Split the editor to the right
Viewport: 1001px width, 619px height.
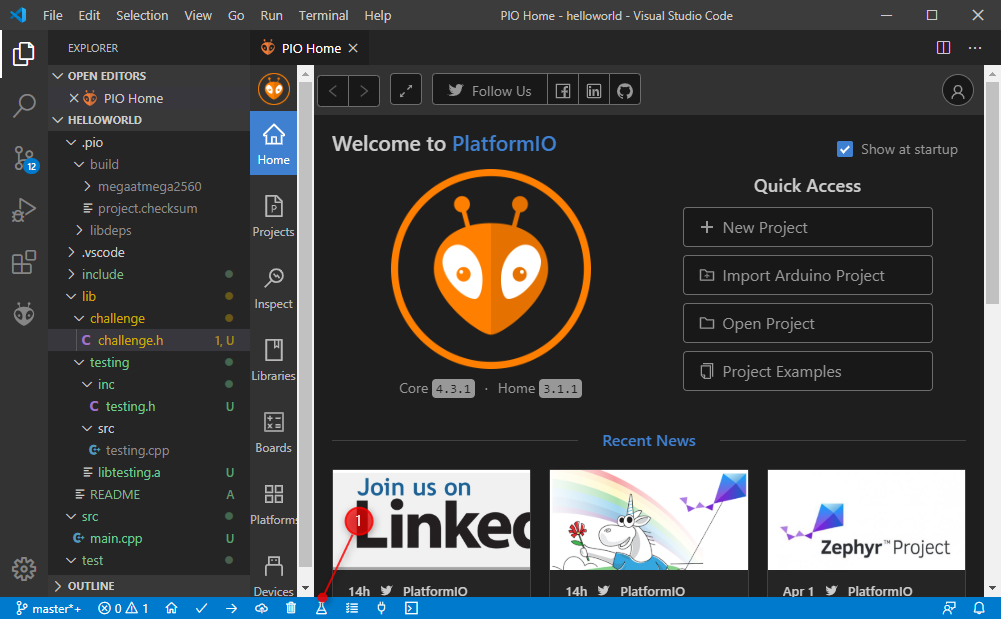click(x=943, y=48)
